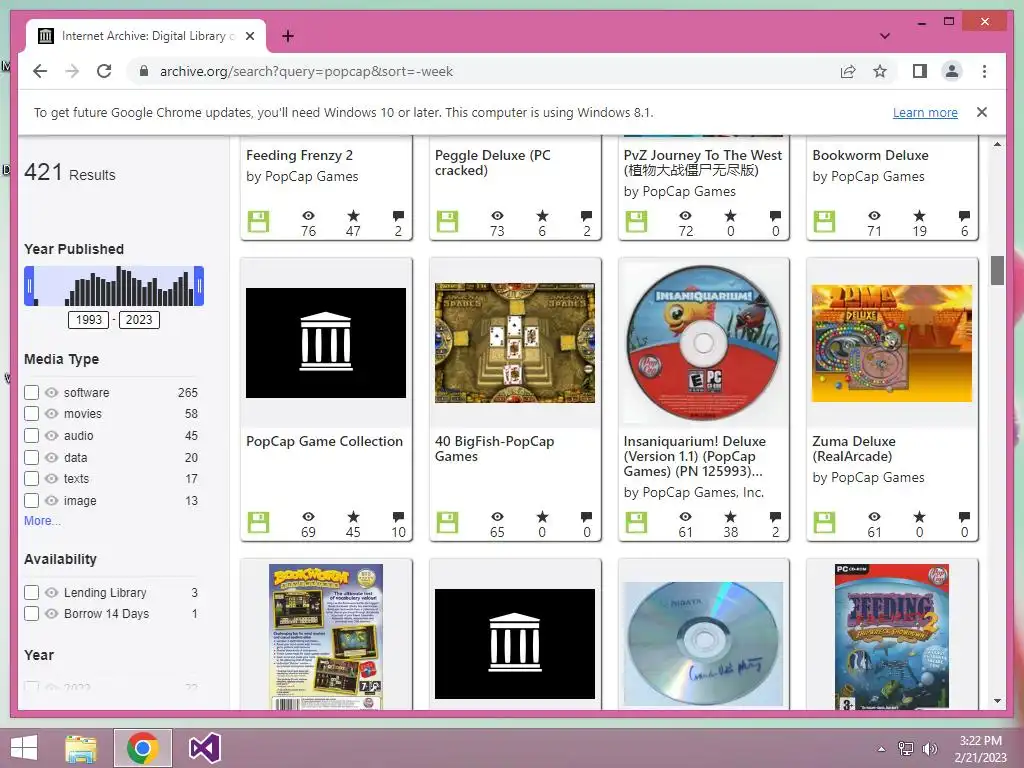Open the 40 BigFish-PopCap Games title
The width and height of the screenshot is (1024, 768).
(494, 449)
